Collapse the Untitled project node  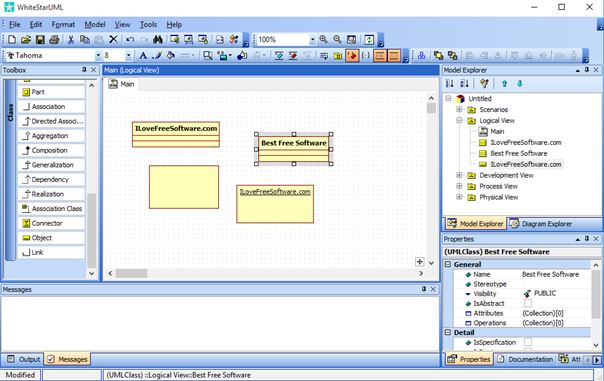(x=448, y=99)
